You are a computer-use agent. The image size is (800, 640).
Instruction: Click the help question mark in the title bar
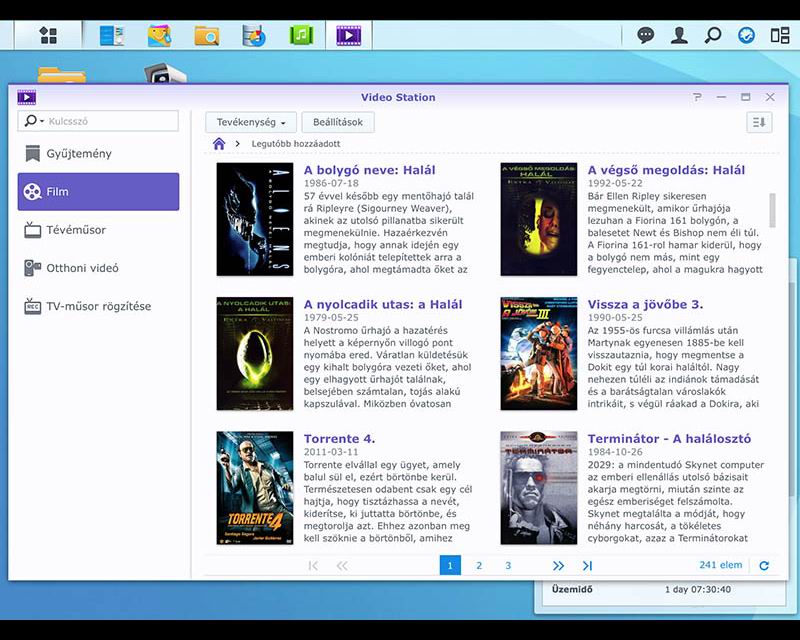pos(697,97)
